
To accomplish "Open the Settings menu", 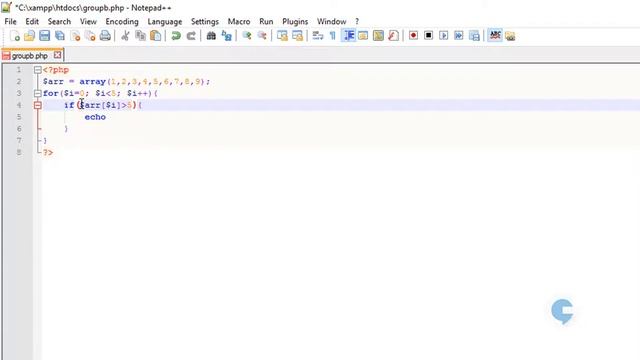I will [205, 22].
